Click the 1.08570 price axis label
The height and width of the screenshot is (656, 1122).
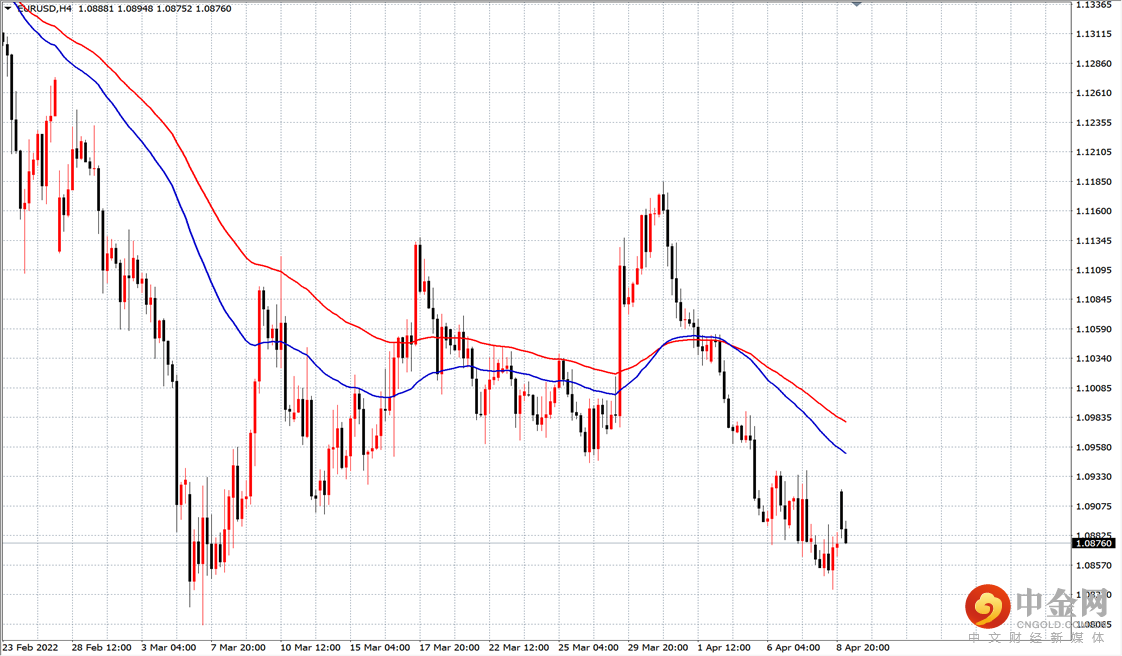point(1093,565)
